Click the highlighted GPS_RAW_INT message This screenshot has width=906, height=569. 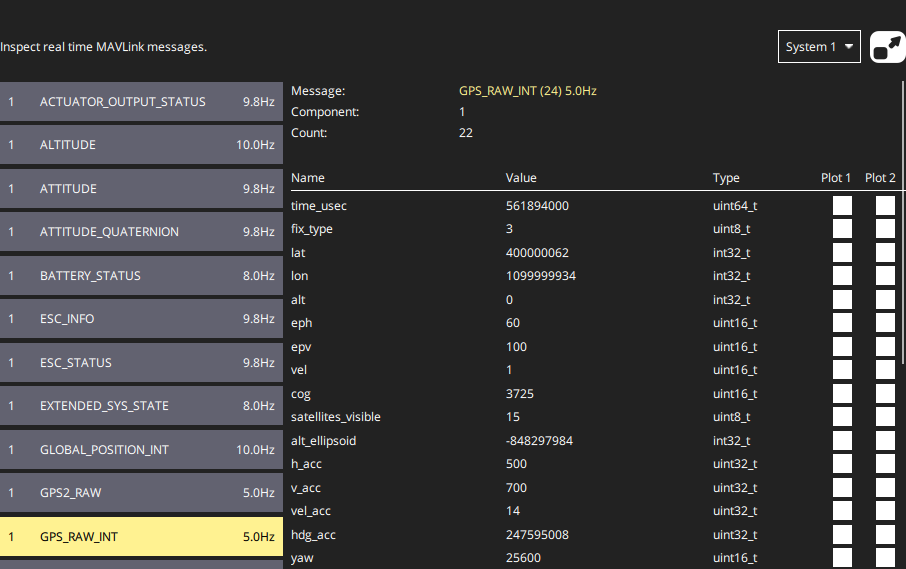click(141, 537)
